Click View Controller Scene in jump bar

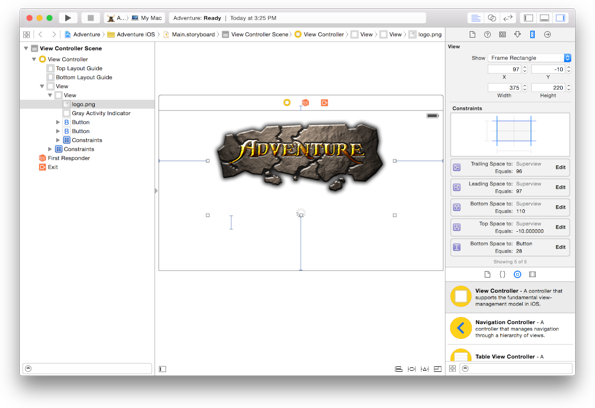point(255,35)
